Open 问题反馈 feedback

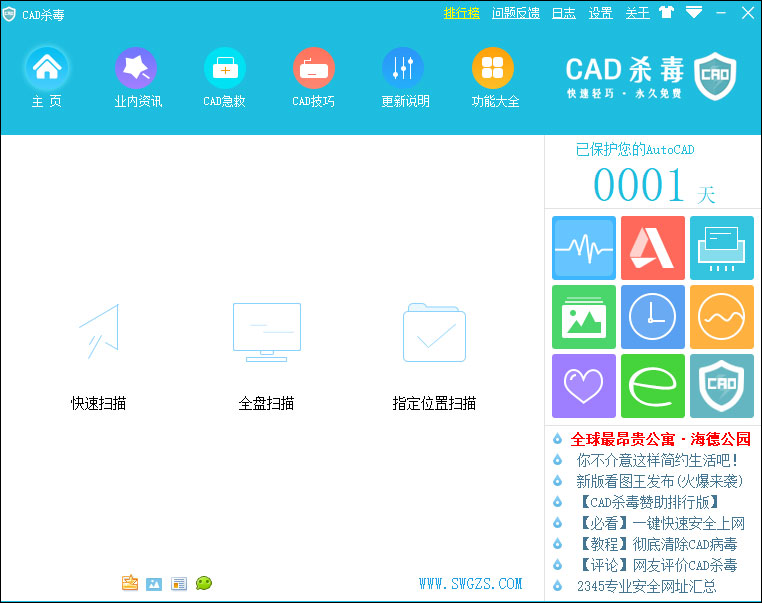click(516, 13)
